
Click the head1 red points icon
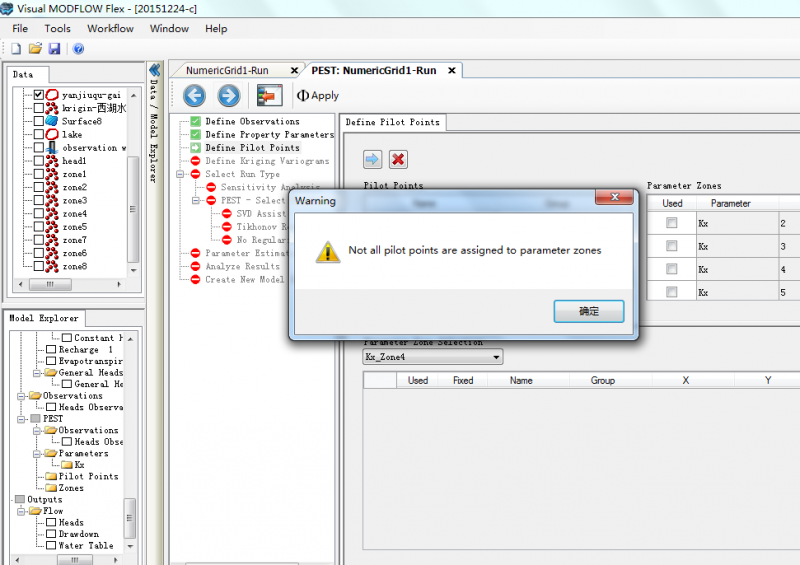(x=52, y=161)
